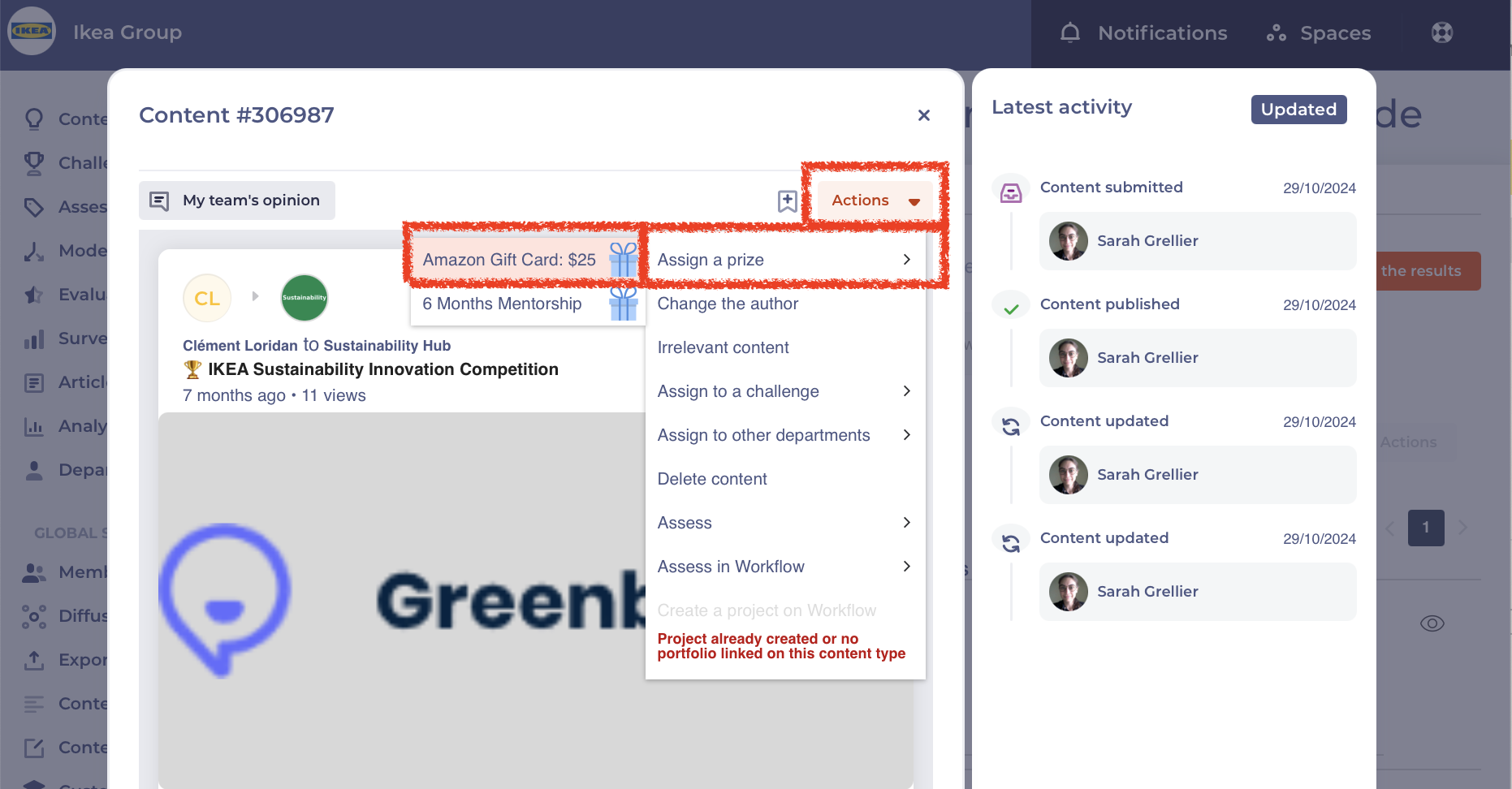Click the Analytics chart icon in the sidebar
This screenshot has width=1512, height=789.
(34, 426)
